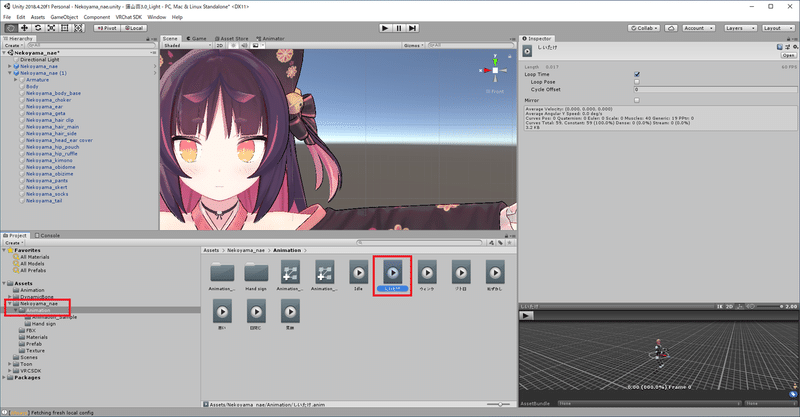This screenshot has height=417, width=800.
Task: Toggle 2D in the preview panel
Action: coord(729,307)
